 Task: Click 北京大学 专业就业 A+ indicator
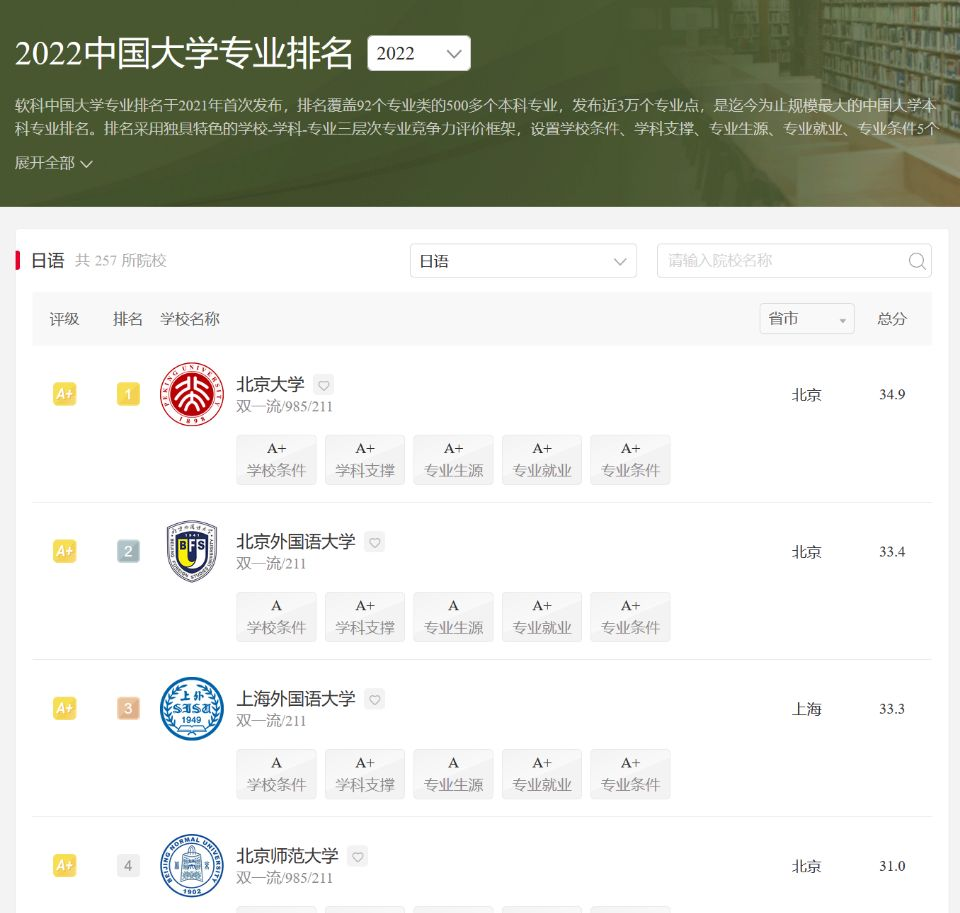coord(542,460)
